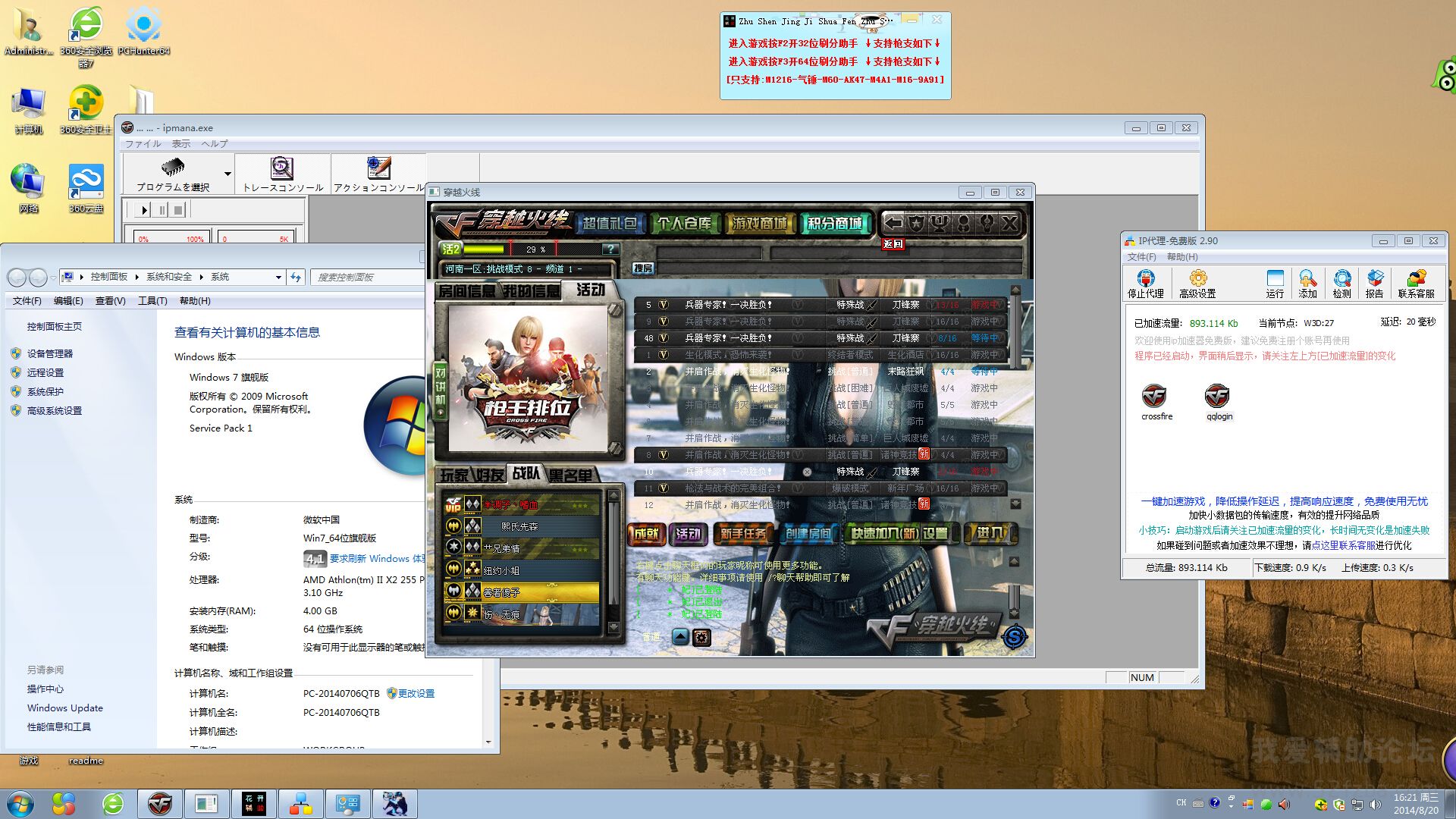Click 更改设置 change settings link

point(416,693)
